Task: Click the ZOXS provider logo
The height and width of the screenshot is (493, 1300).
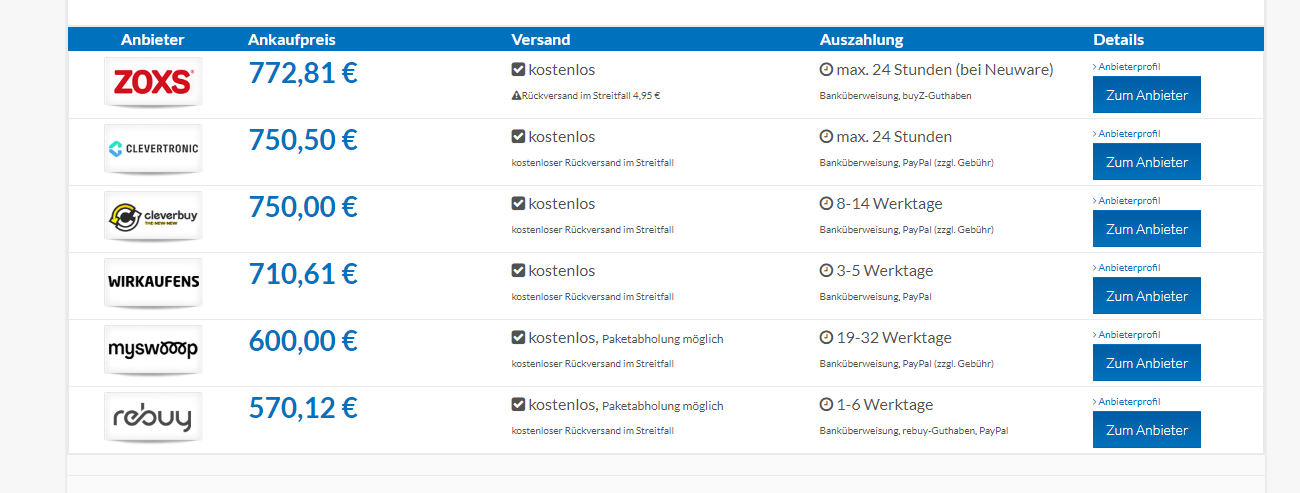Action: 153,82
